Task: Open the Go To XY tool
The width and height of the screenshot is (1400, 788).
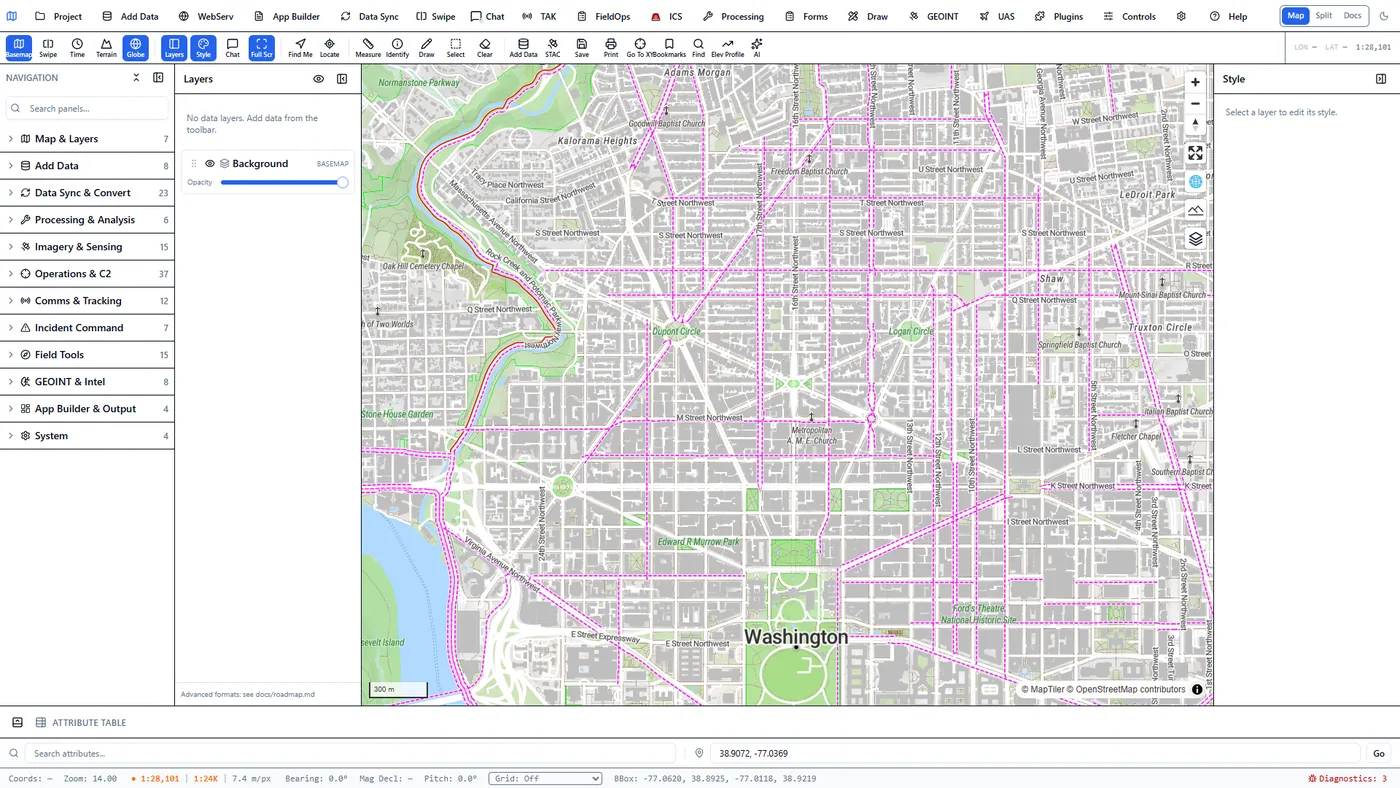Action: point(640,47)
